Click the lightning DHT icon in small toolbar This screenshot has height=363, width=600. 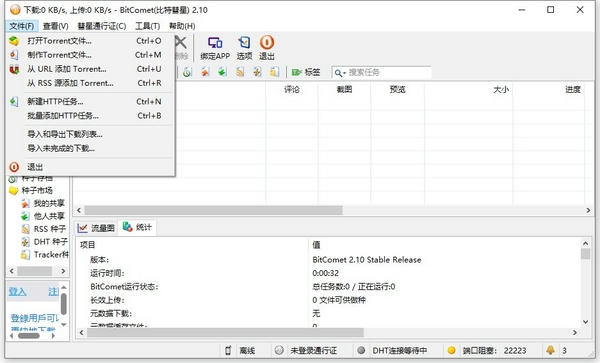tap(257, 72)
